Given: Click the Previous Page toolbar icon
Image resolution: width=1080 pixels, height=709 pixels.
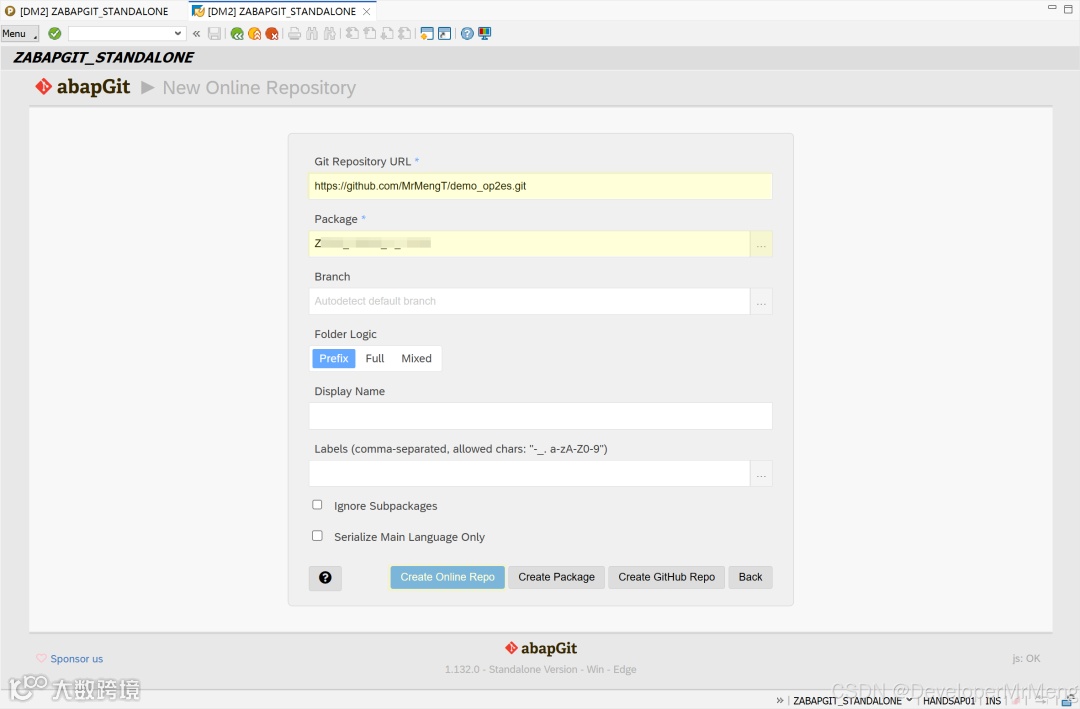Looking at the screenshot, I should pos(370,33).
